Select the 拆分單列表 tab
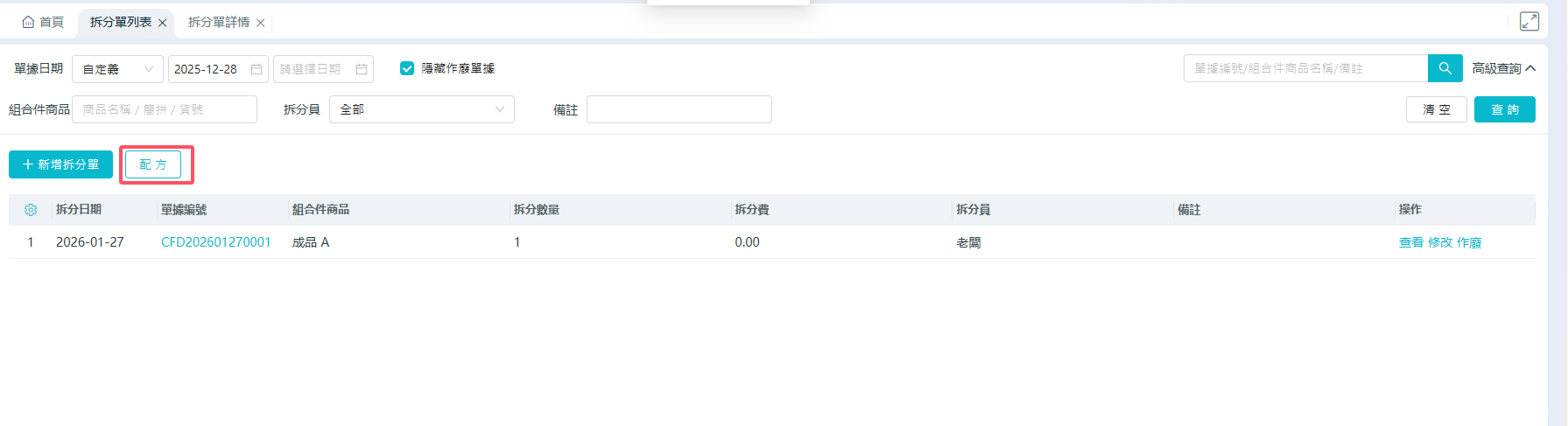The width and height of the screenshot is (1568, 426). tap(121, 22)
